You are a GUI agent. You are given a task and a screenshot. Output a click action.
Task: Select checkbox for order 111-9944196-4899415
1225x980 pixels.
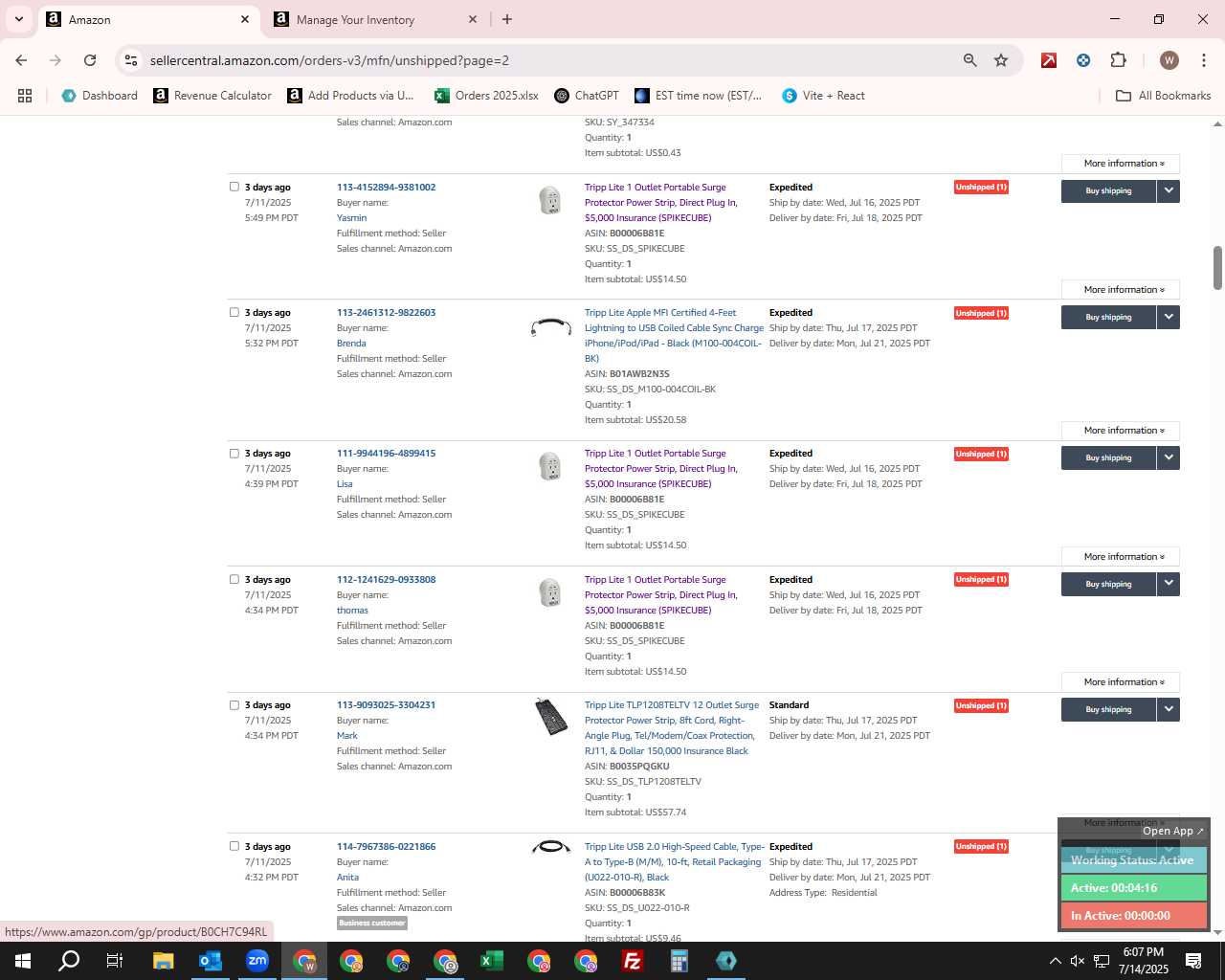pos(234,453)
